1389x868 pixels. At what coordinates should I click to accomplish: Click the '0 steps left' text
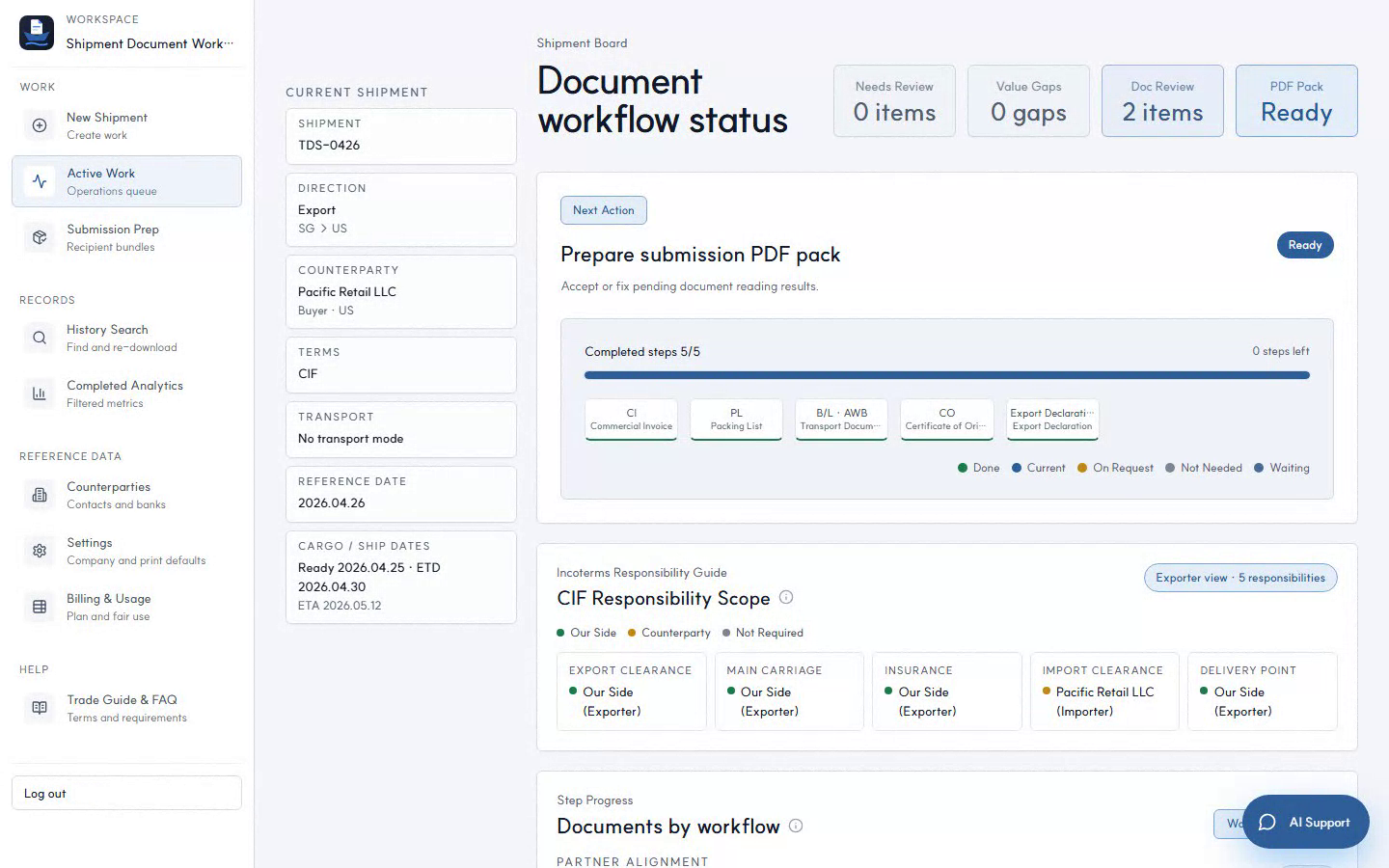1281,351
